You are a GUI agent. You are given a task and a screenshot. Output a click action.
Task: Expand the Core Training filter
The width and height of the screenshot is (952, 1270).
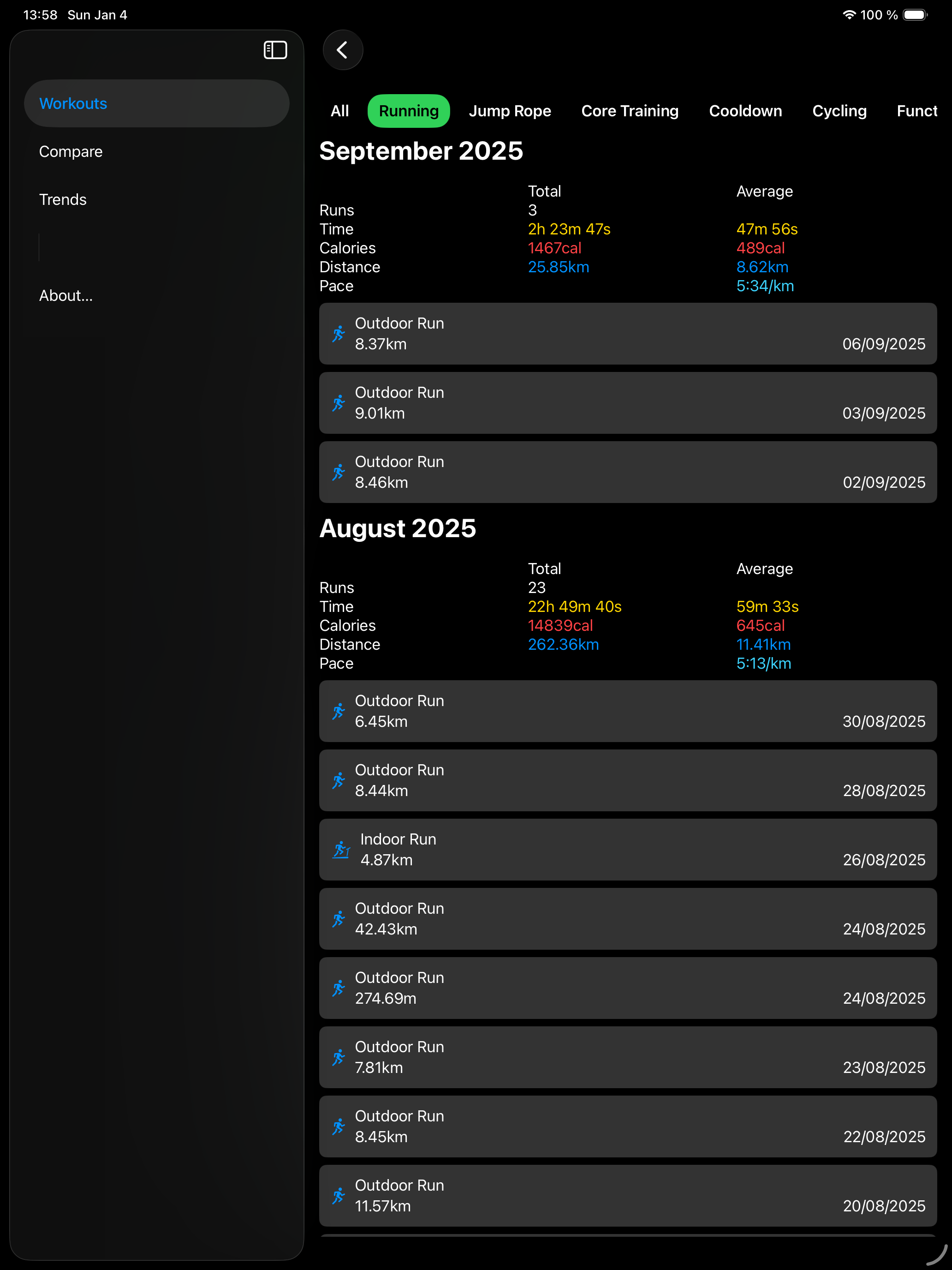coord(630,111)
